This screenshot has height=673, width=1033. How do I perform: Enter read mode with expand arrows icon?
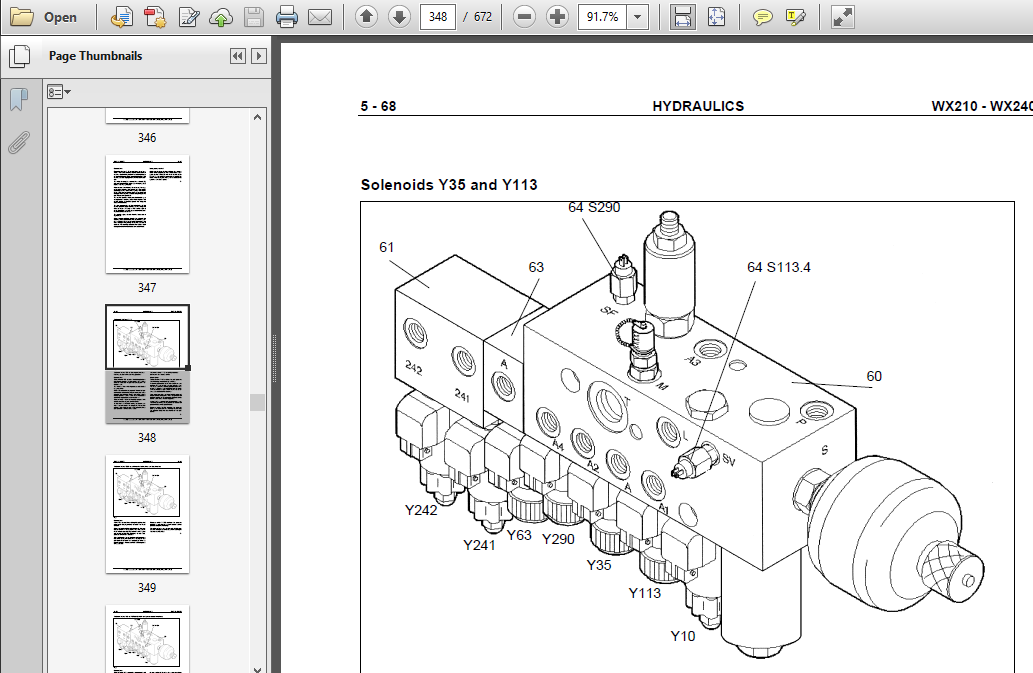843,17
